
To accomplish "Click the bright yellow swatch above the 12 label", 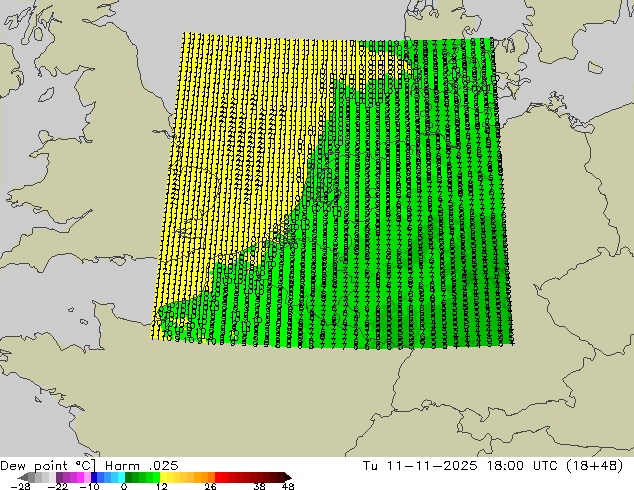I will [x=163, y=477].
